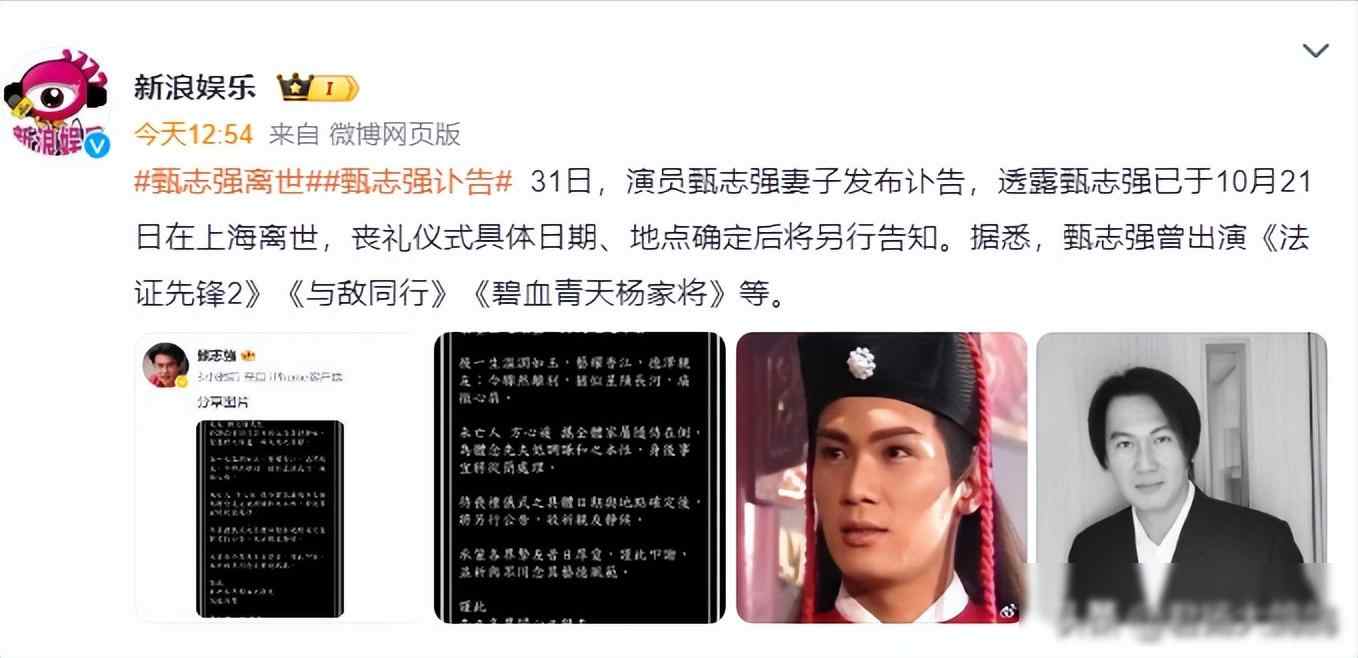The width and height of the screenshot is (1358, 658).
Task: Open the first Weibo post screenshot thumbnail
Action: tap(279, 478)
